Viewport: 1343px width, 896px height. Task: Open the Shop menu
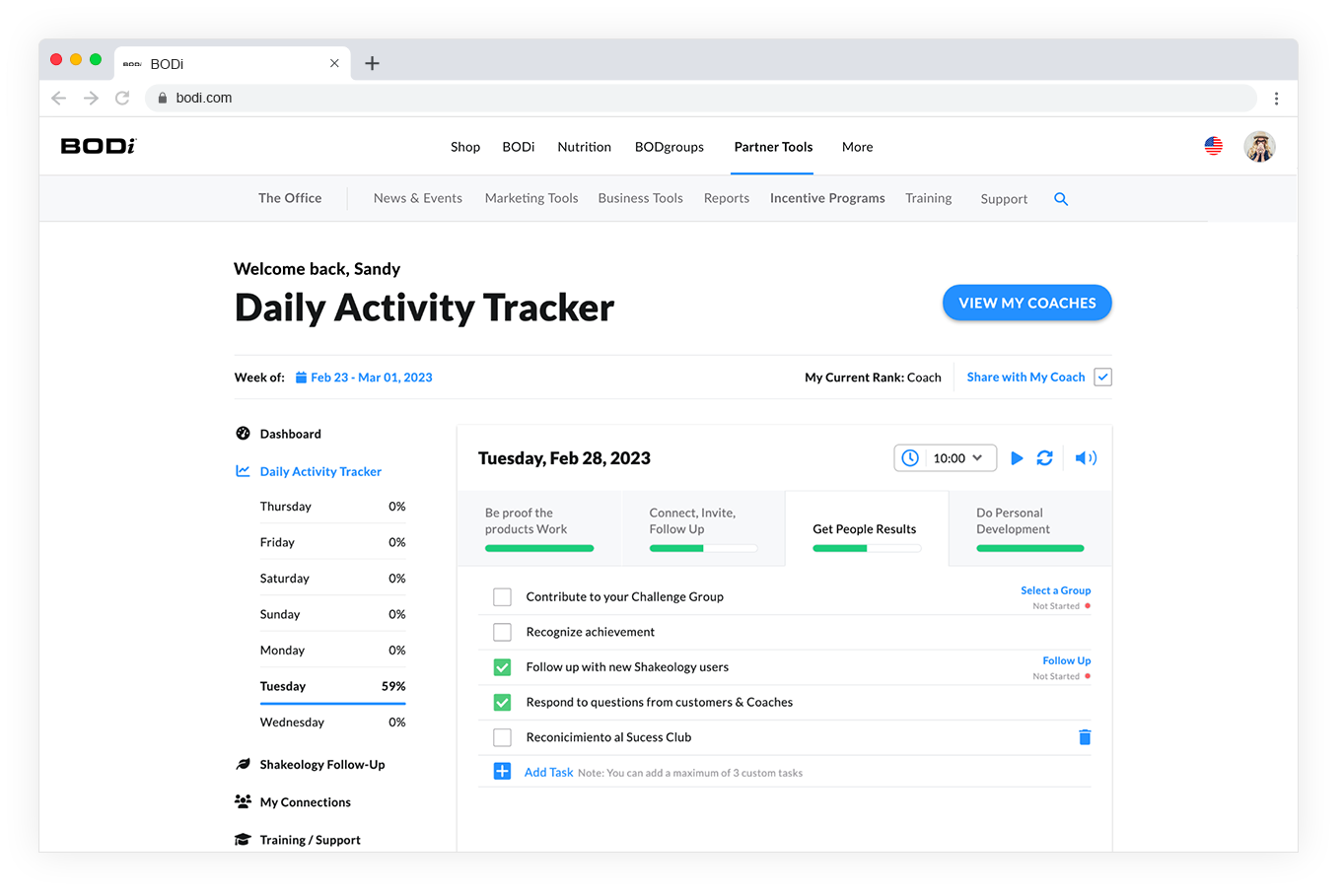465,147
